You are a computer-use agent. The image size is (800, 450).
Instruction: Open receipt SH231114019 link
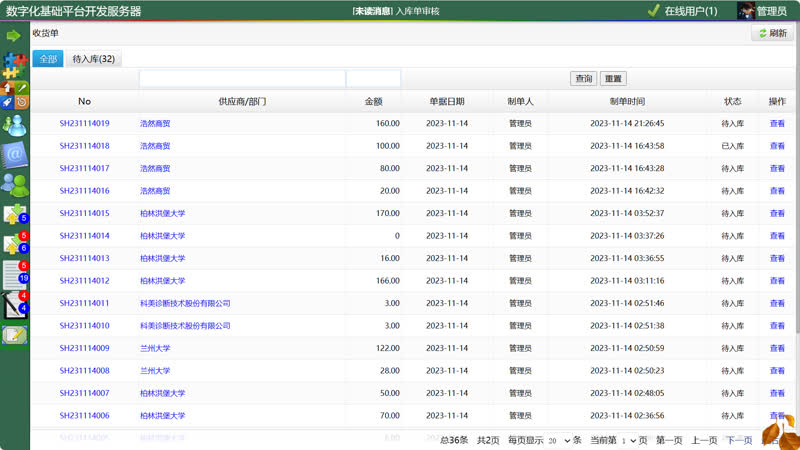(x=84, y=124)
